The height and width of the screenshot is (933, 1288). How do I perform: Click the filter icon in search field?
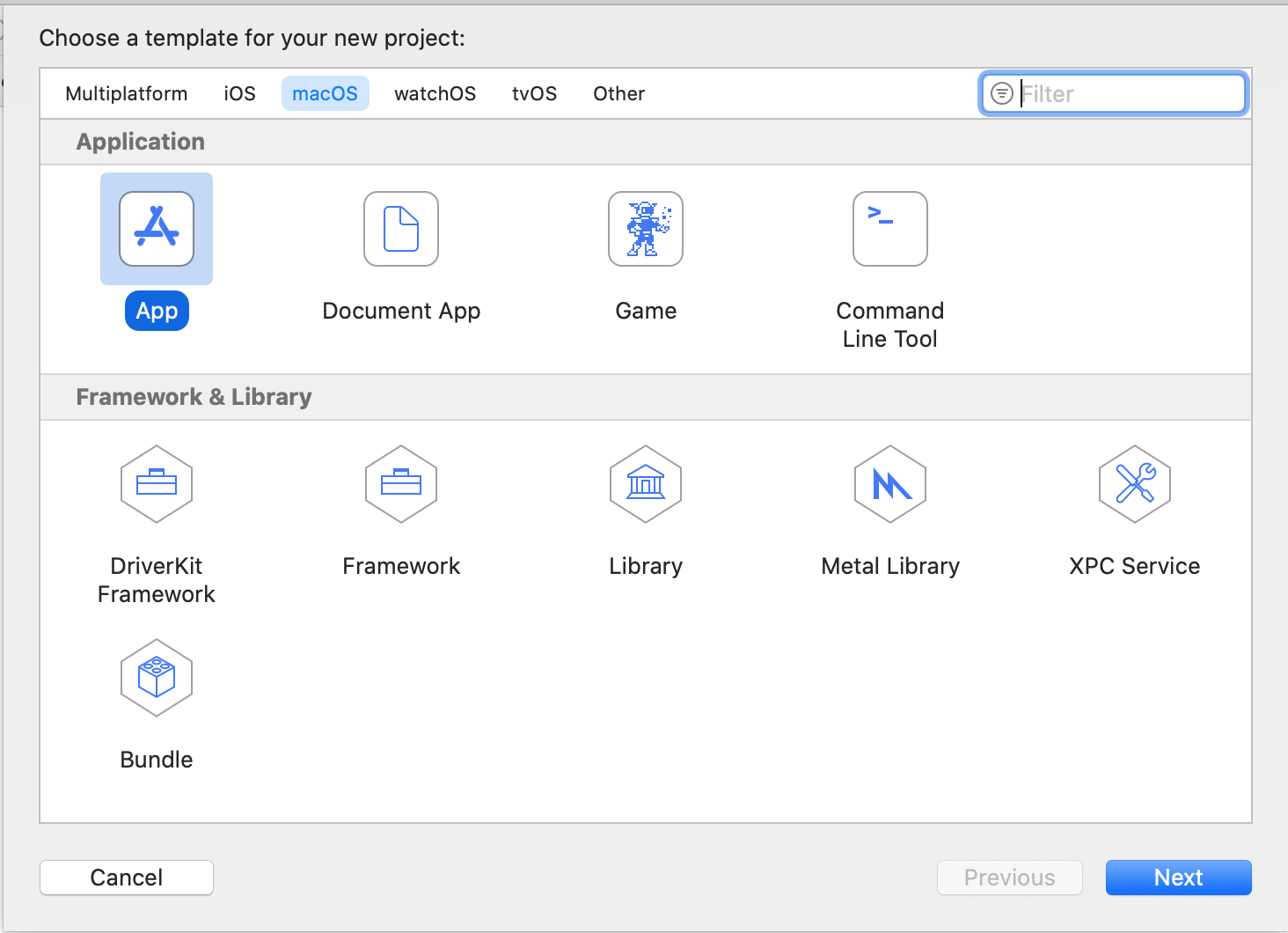[1002, 93]
